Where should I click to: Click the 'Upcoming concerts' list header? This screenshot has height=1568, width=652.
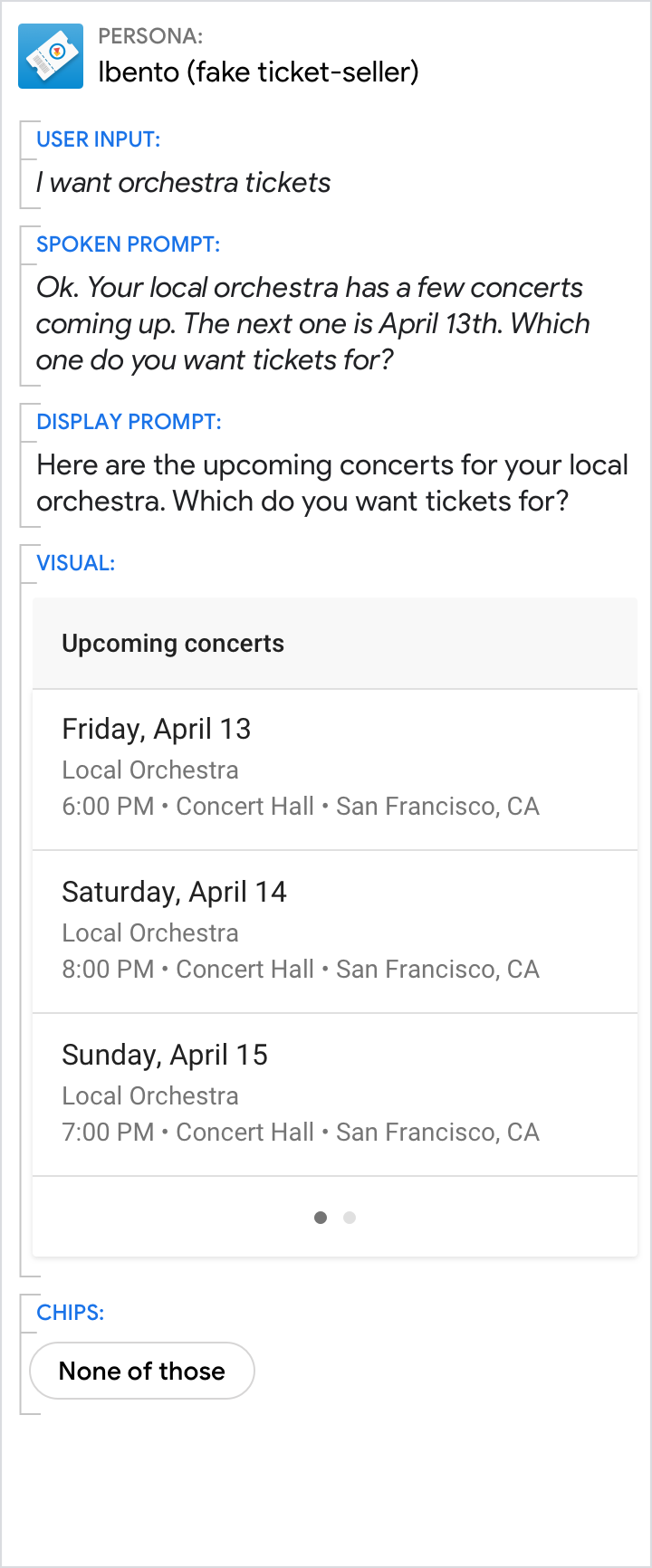(x=173, y=644)
